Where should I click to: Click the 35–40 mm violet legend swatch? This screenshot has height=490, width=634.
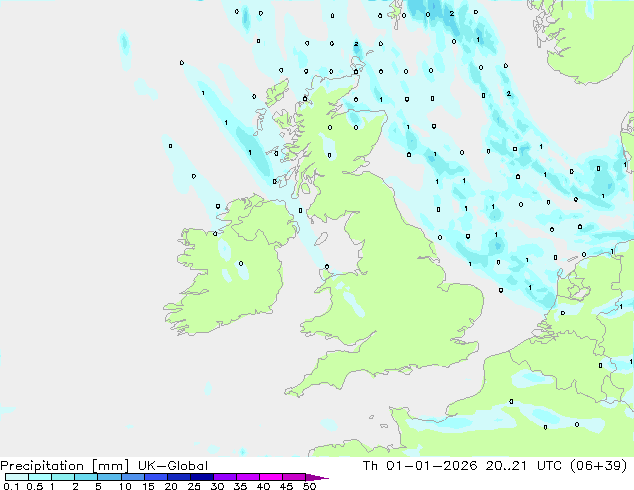pos(247,477)
